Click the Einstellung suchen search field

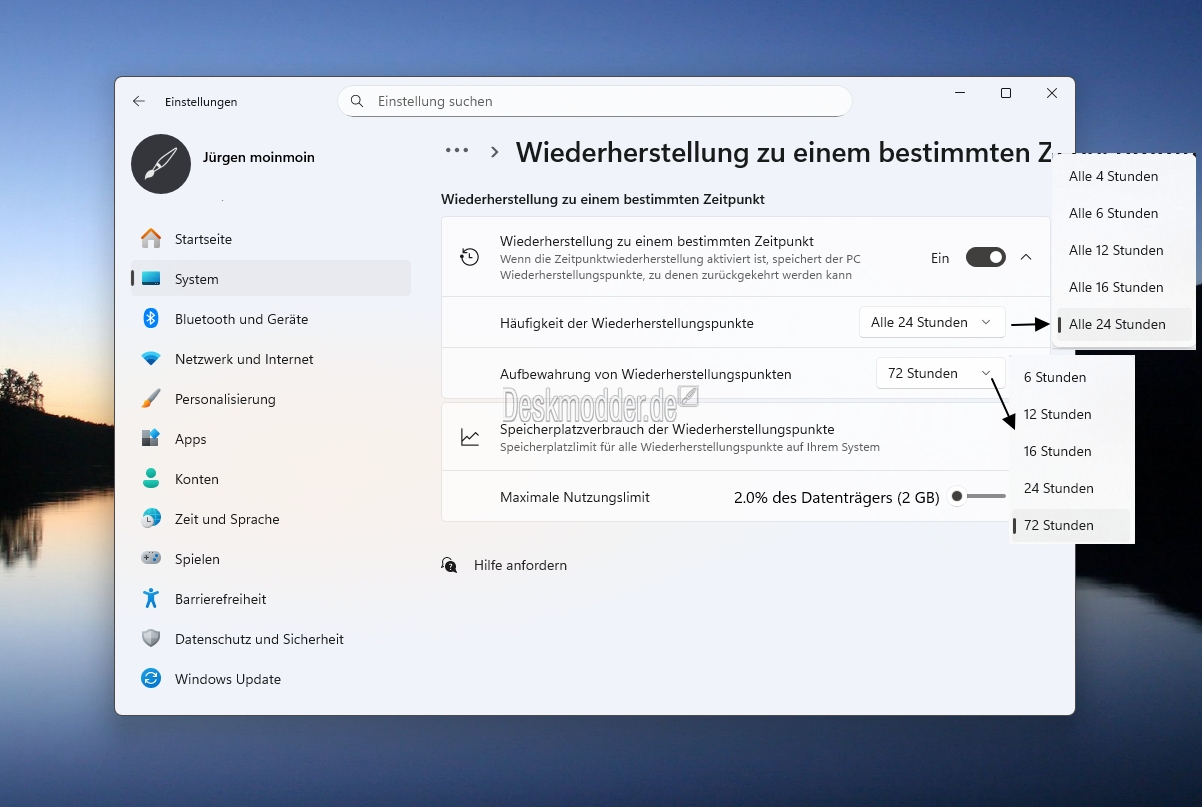pos(595,101)
